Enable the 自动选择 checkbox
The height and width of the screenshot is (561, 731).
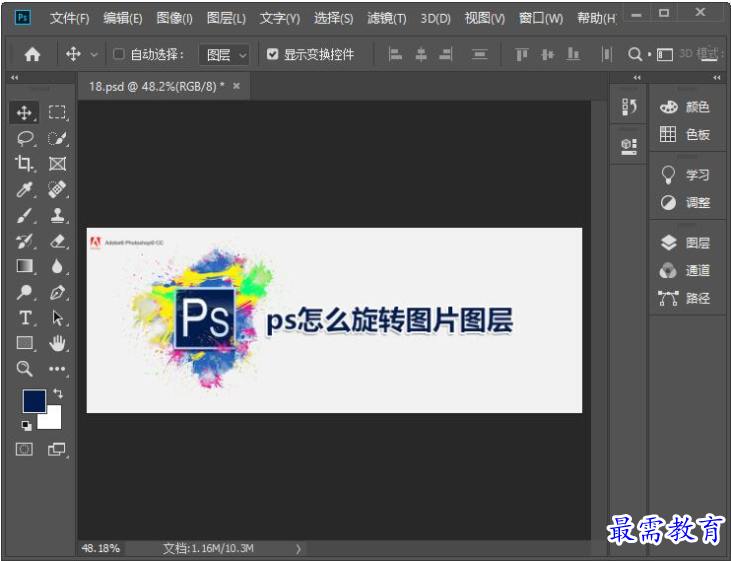click(x=118, y=54)
